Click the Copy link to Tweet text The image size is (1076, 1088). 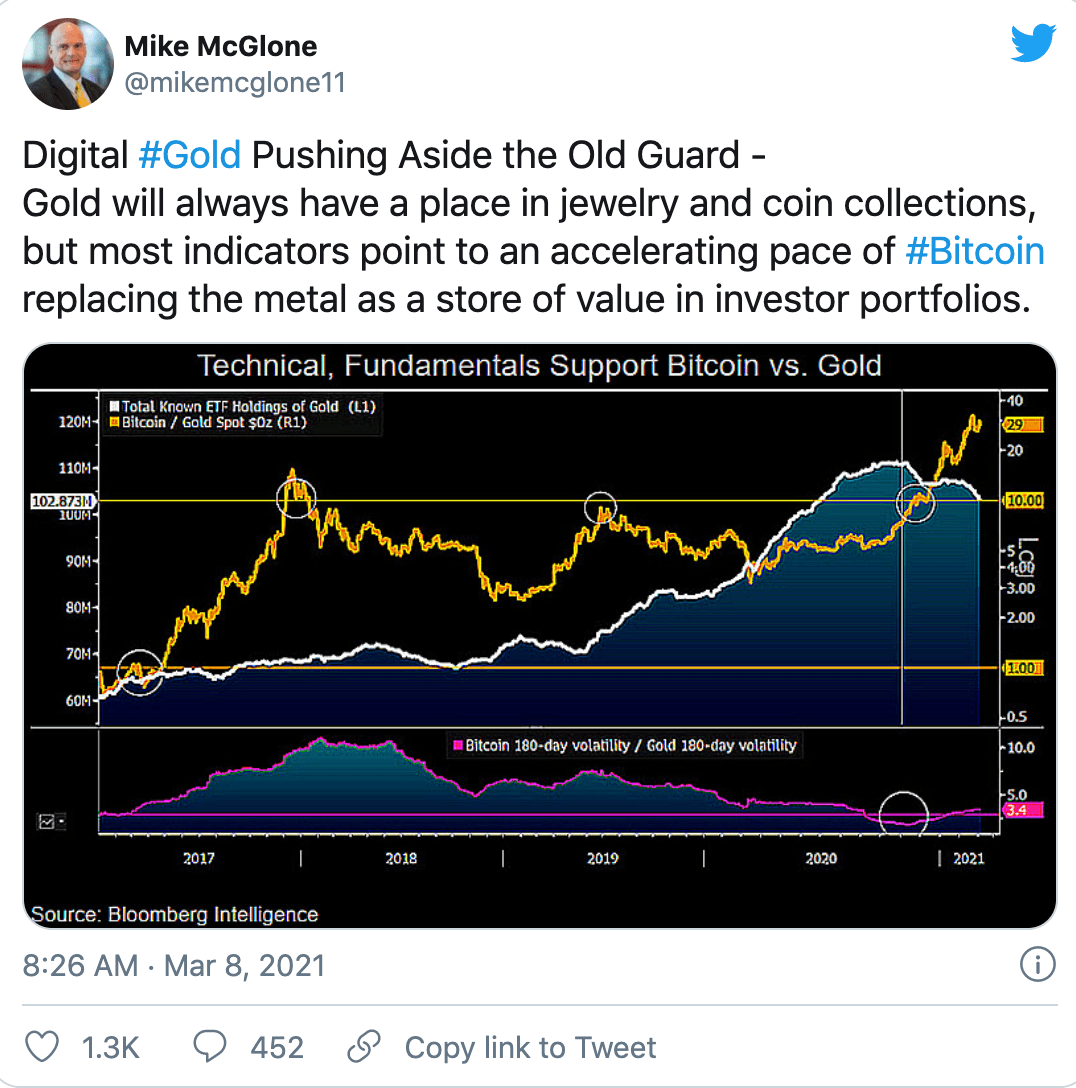[530, 1047]
